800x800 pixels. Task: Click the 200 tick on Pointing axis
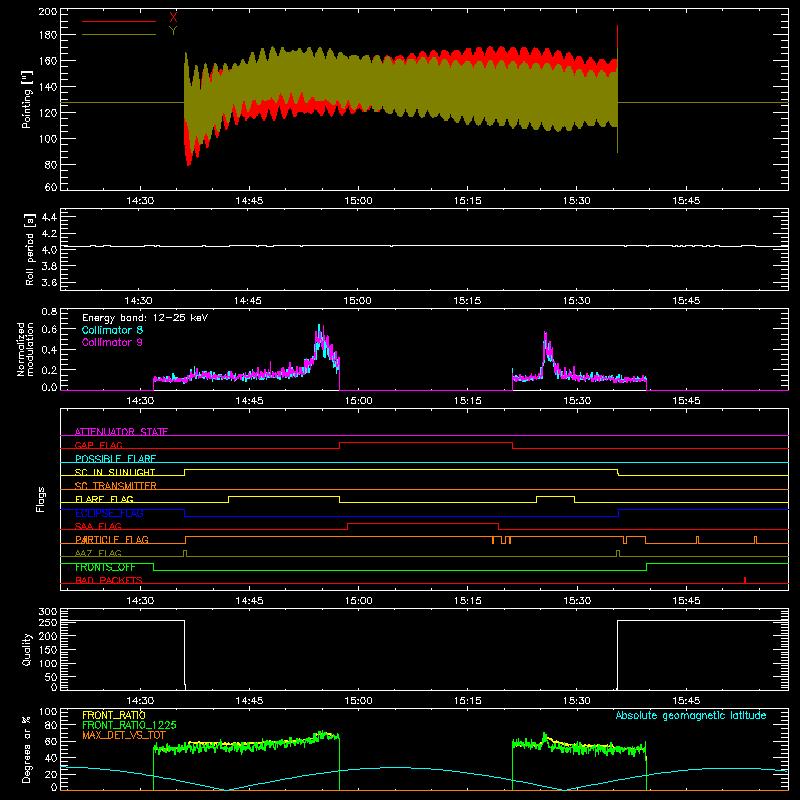click(48, 12)
